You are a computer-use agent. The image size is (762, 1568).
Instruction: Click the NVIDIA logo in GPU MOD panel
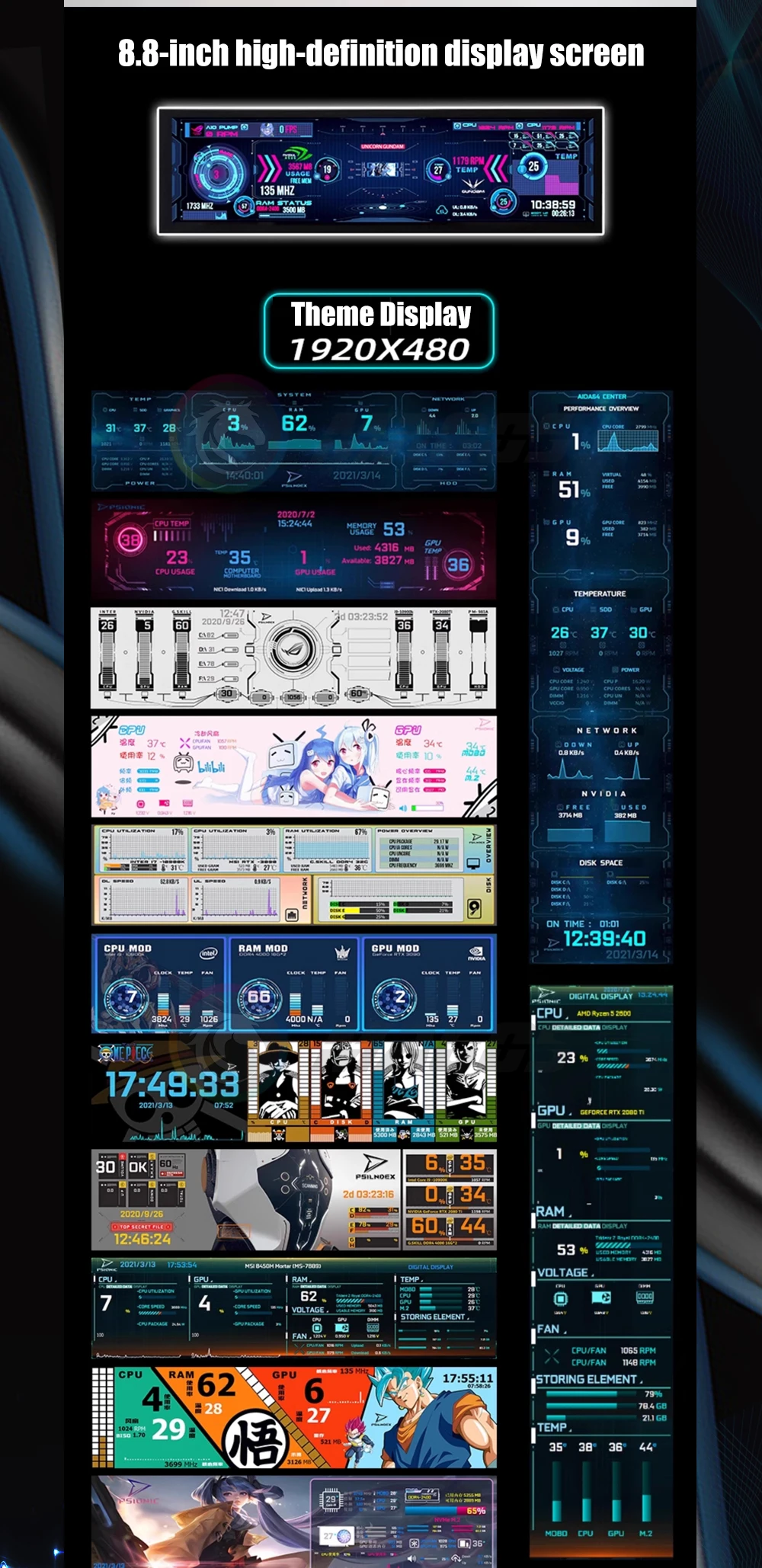475,952
